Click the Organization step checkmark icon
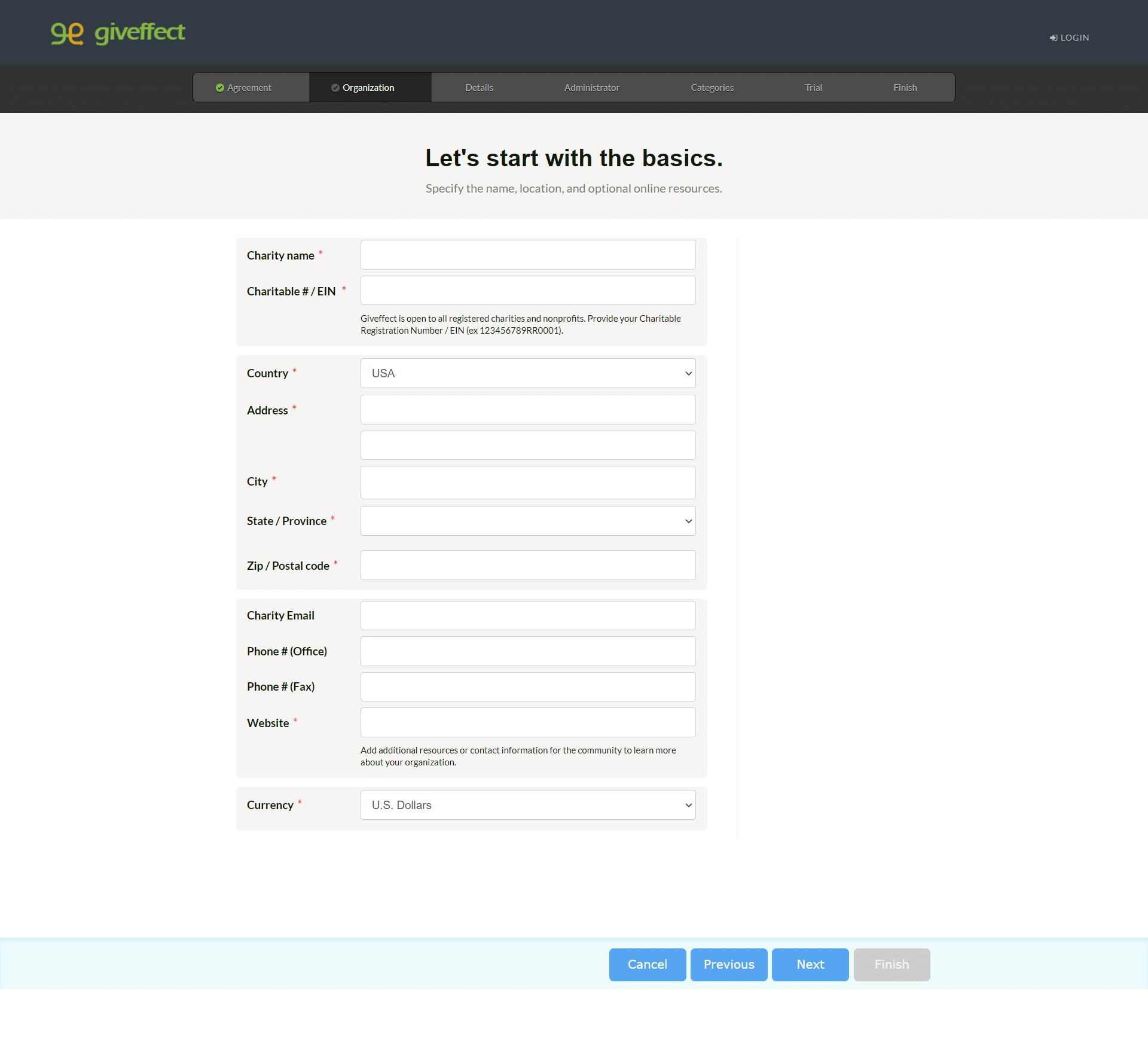 [x=337, y=87]
